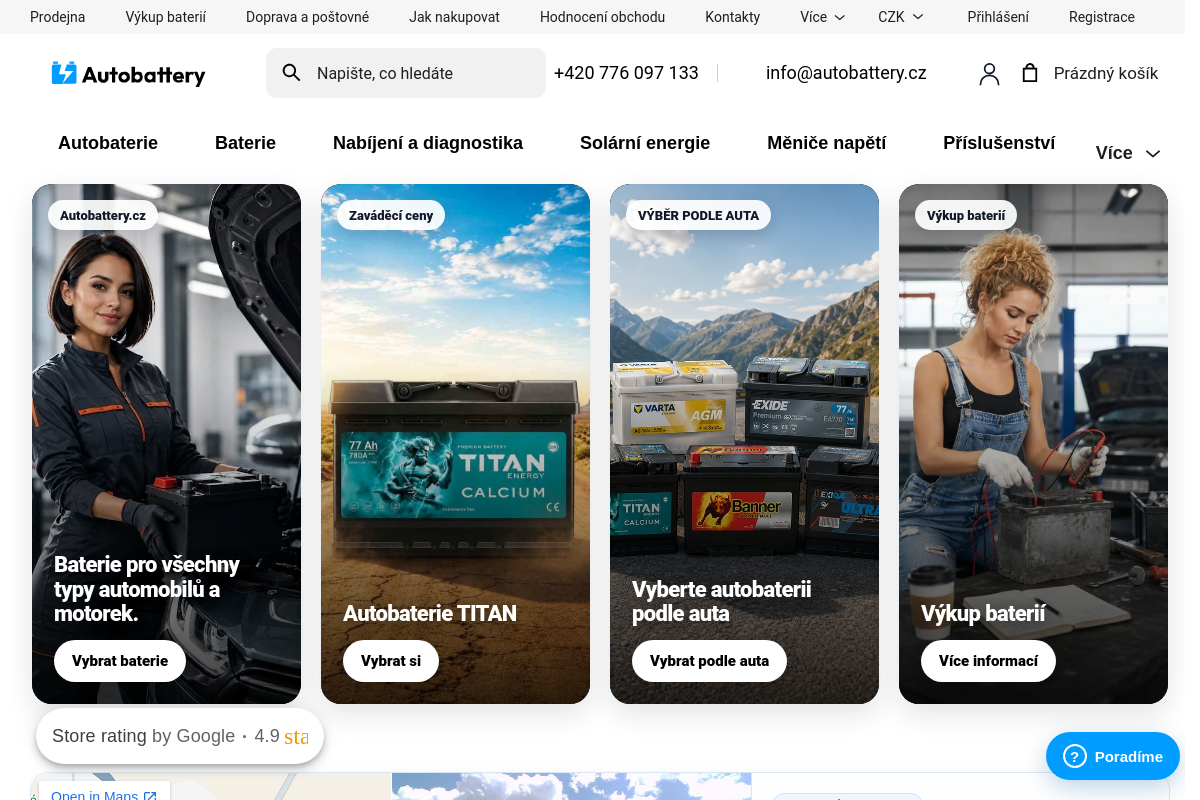Click the Výkup baterií card heading
Screen dimensions: 1200x800
click(x=983, y=614)
